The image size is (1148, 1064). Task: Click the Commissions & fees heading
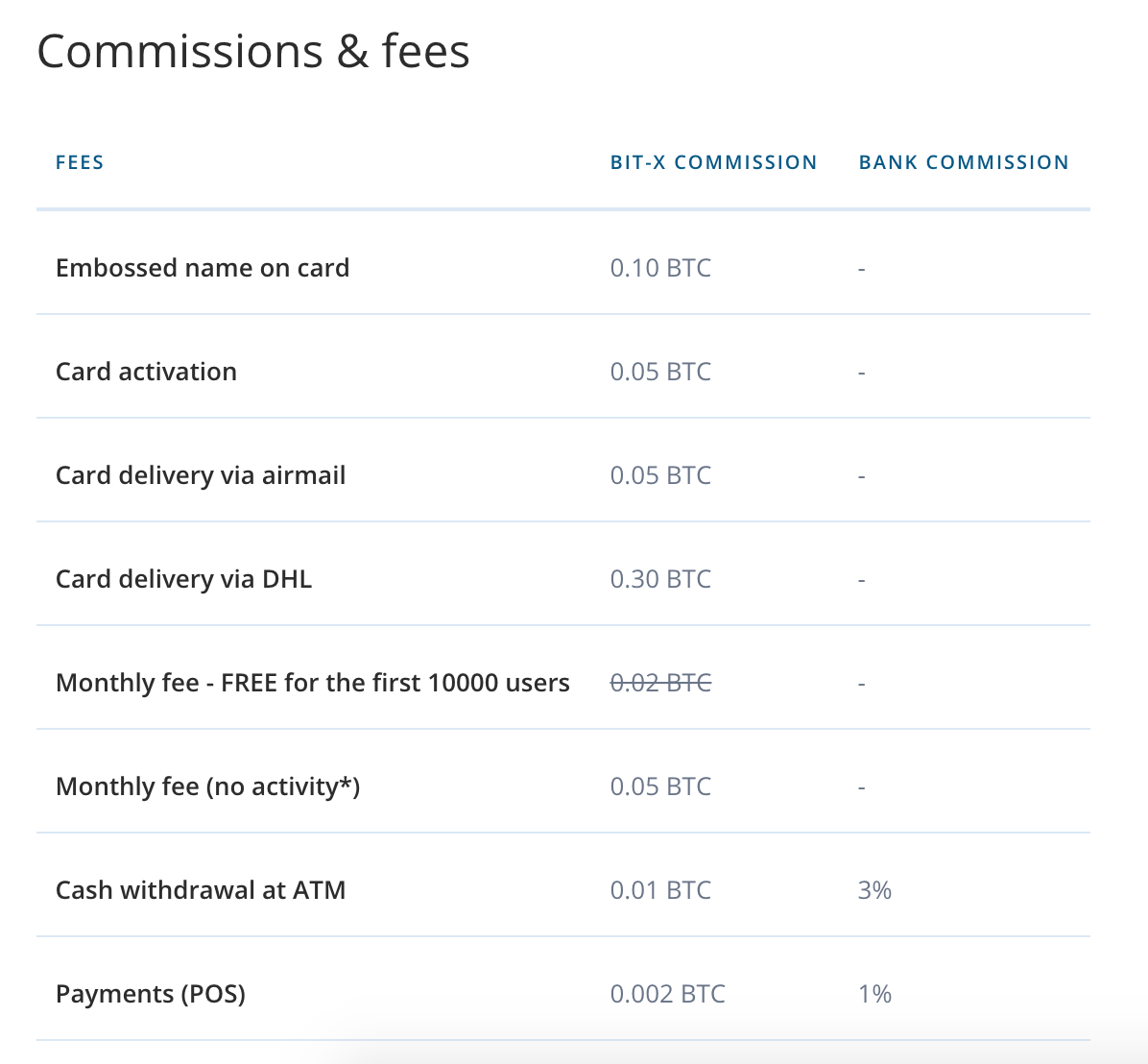[x=253, y=52]
